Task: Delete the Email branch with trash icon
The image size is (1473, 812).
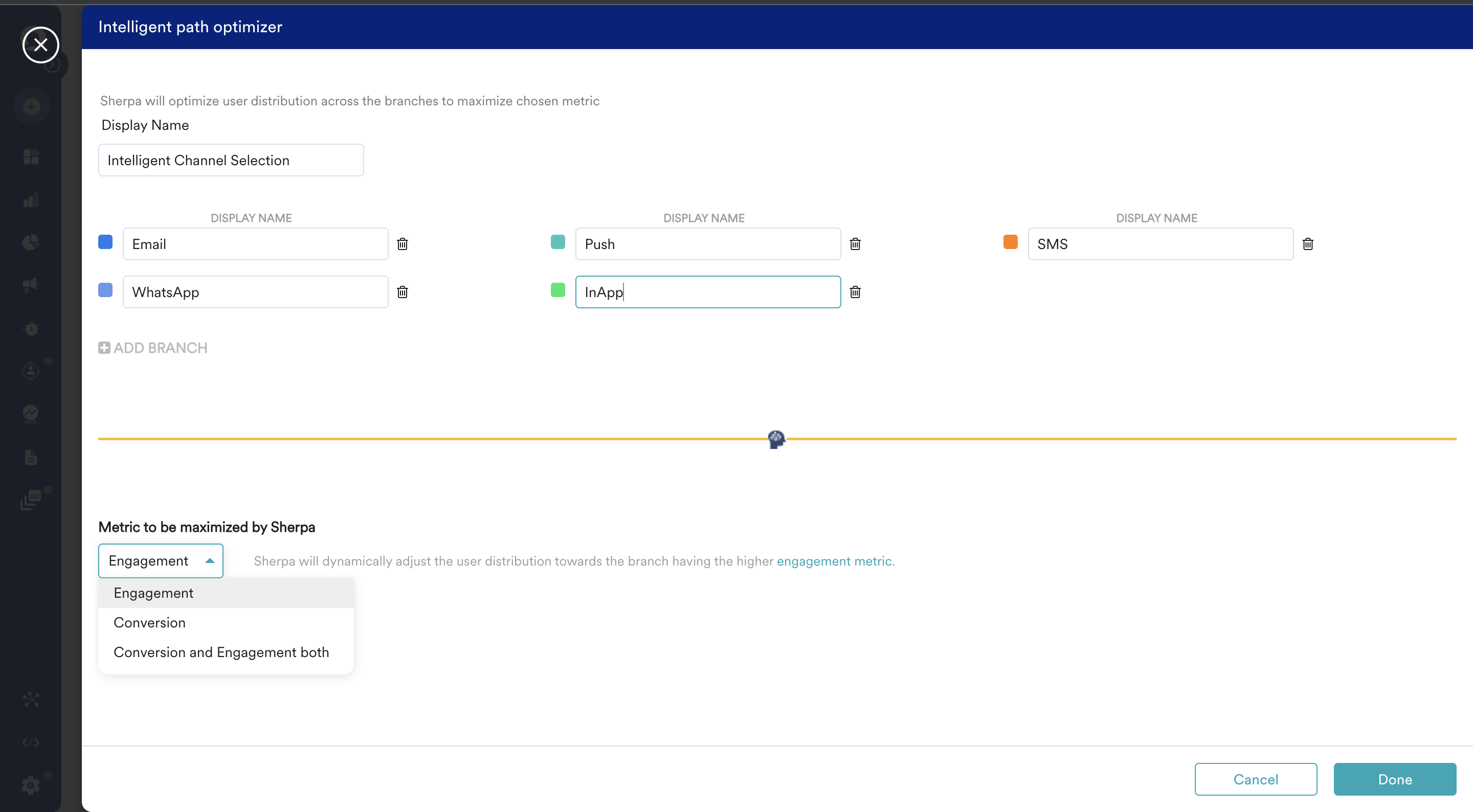Action: coord(403,244)
